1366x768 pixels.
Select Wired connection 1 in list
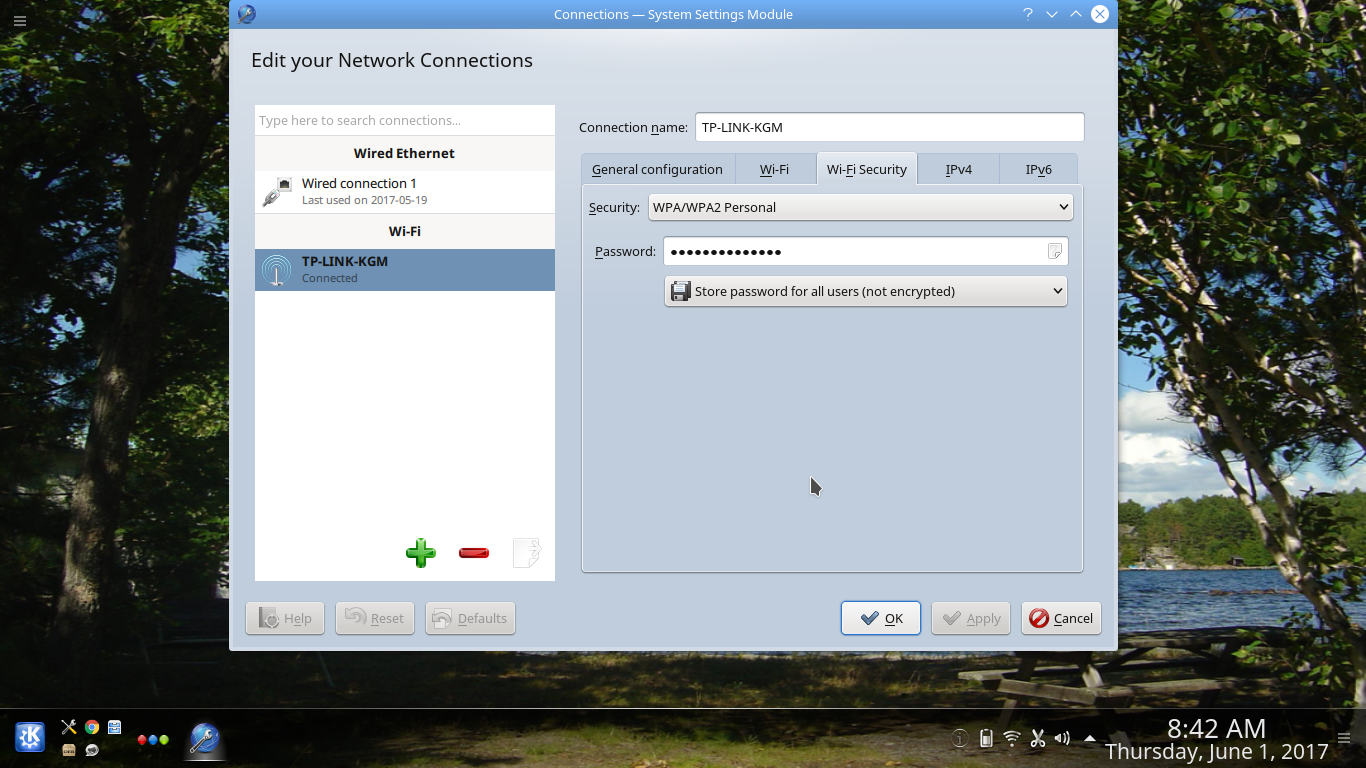tap(405, 191)
